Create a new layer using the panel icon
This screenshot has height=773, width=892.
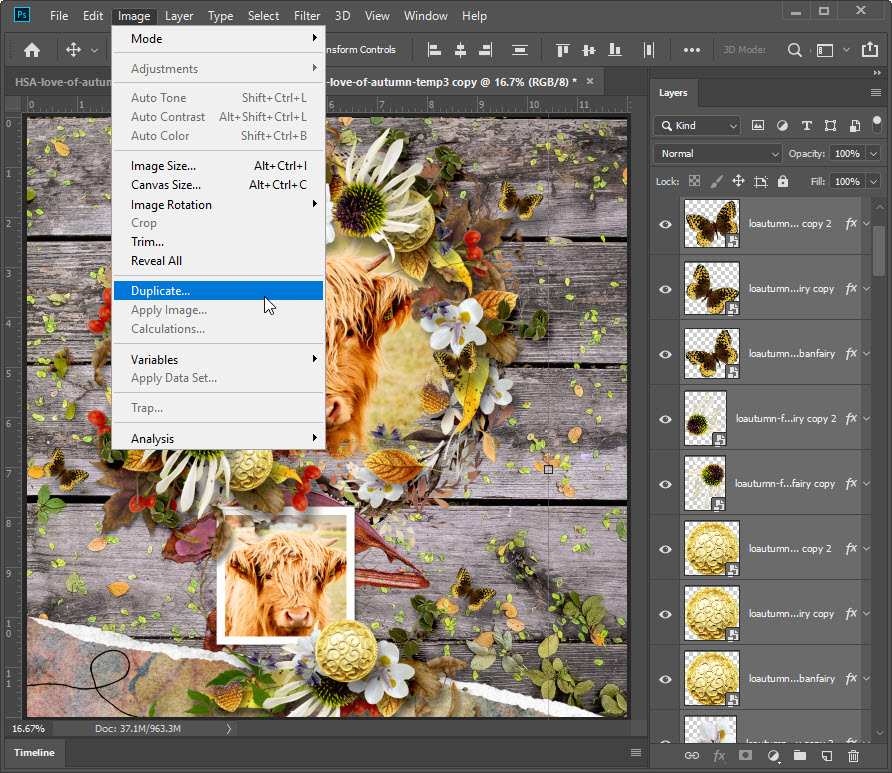(x=826, y=756)
